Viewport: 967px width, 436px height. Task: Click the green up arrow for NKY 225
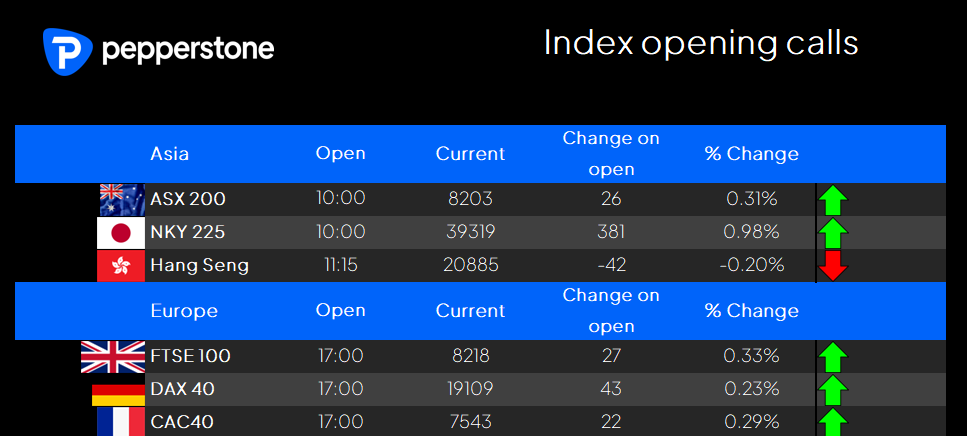[x=833, y=233]
